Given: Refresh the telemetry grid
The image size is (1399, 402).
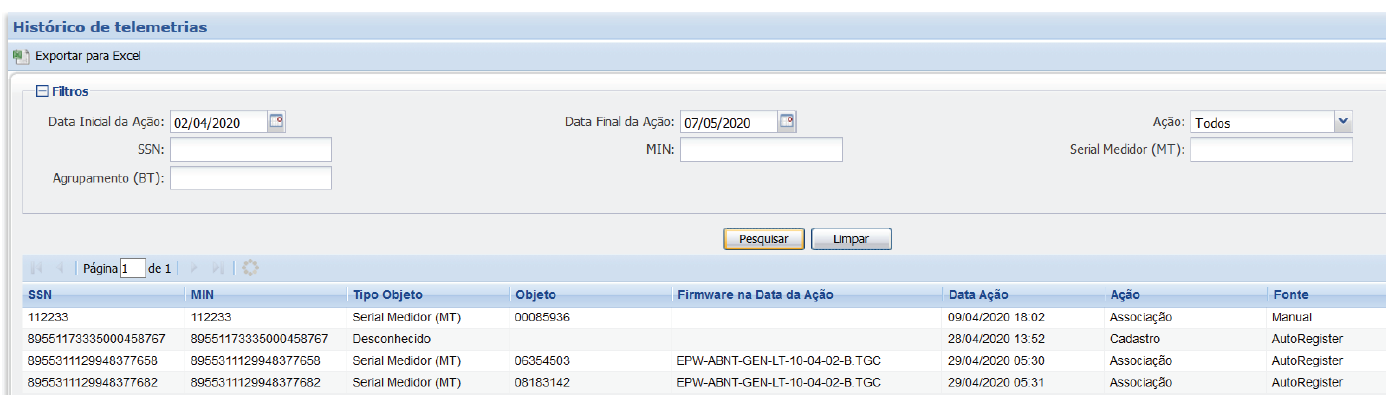Looking at the screenshot, I should point(250,268).
